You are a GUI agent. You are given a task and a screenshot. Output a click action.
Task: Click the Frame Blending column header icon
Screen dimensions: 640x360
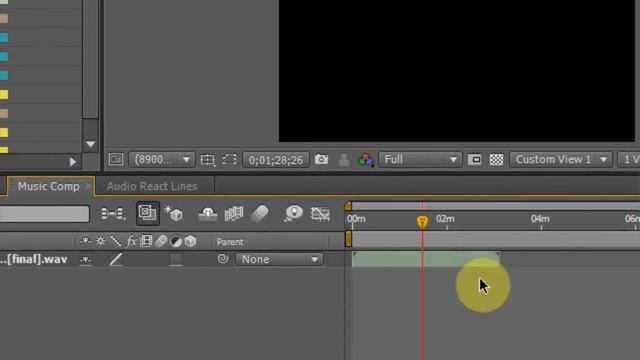pos(146,241)
